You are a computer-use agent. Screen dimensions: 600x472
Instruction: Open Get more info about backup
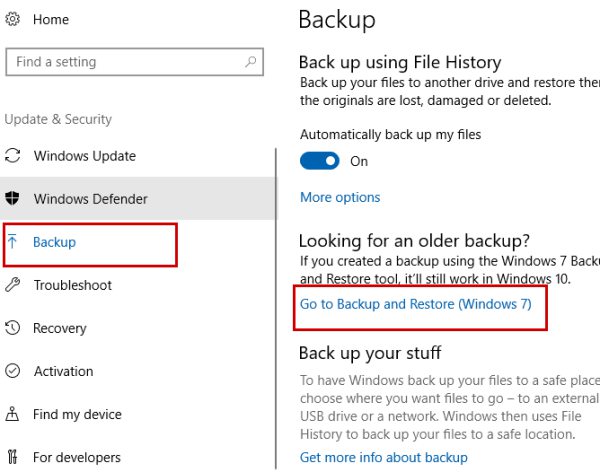coord(384,457)
